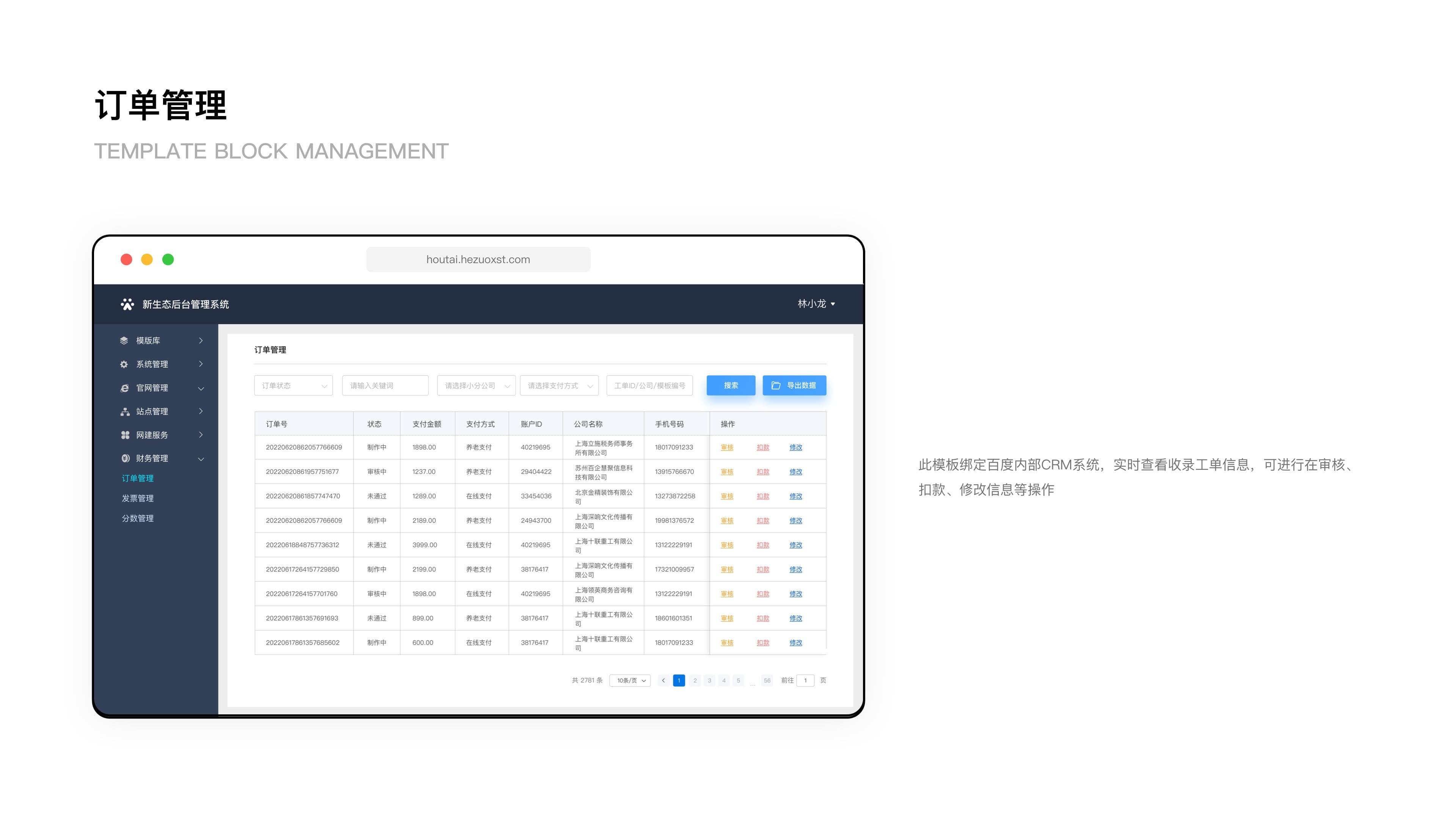Viewport: 1456px width, 819px height.
Task: Click the 模版库 layers icon in sidebar
Action: pyautogui.click(x=124, y=340)
